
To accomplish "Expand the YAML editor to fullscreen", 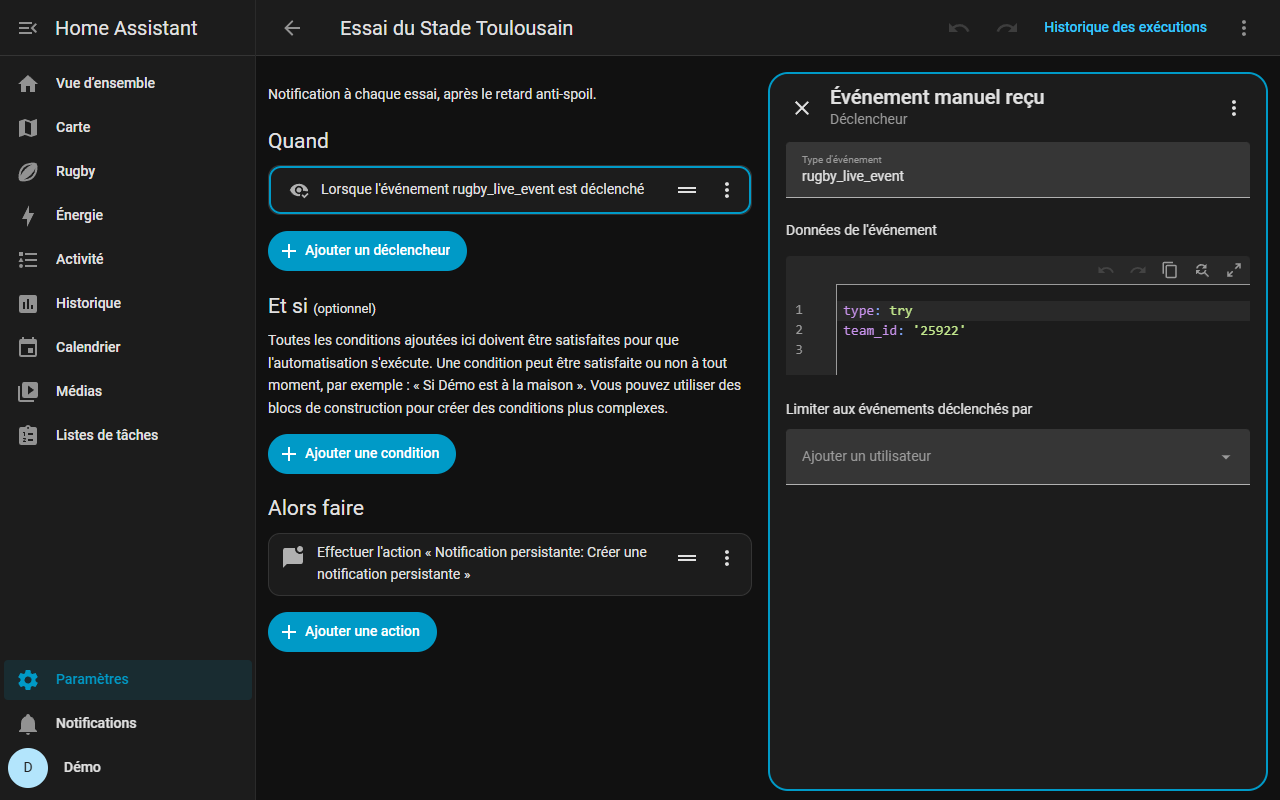I will tap(1234, 270).
